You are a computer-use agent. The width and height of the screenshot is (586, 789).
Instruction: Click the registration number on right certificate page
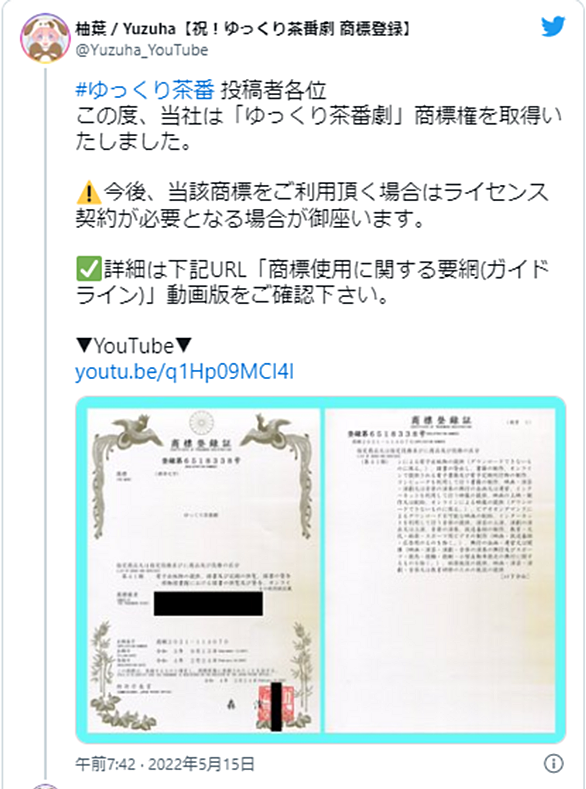(x=386, y=433)
